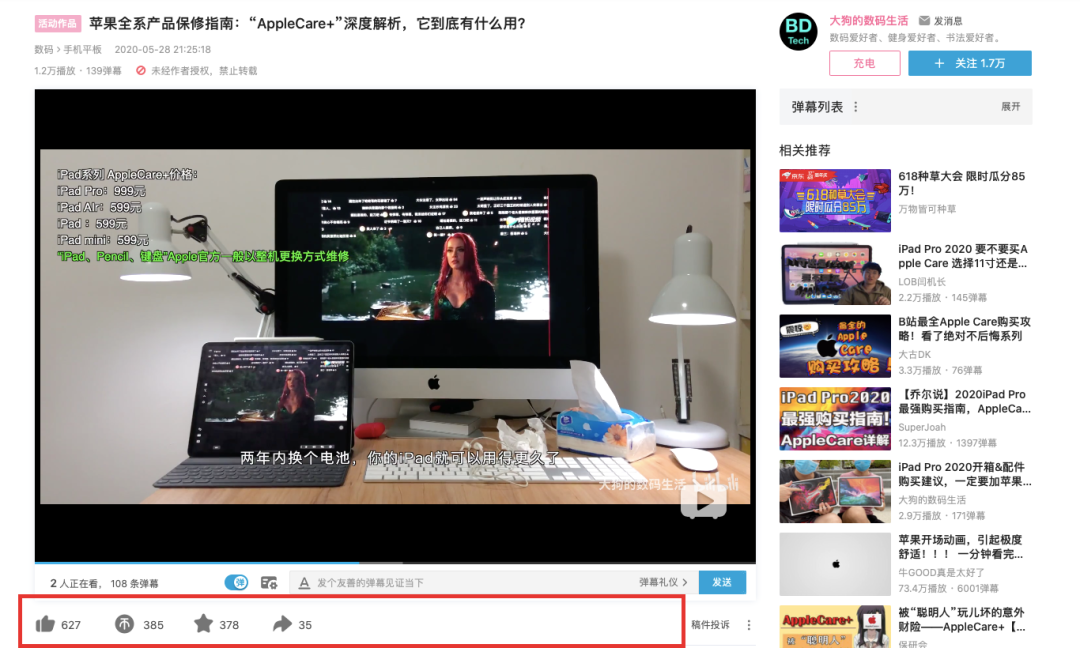Open uploader SuperJoah
The height and width of the screenshot is (648, 1080).
click(x=922, y=427)
